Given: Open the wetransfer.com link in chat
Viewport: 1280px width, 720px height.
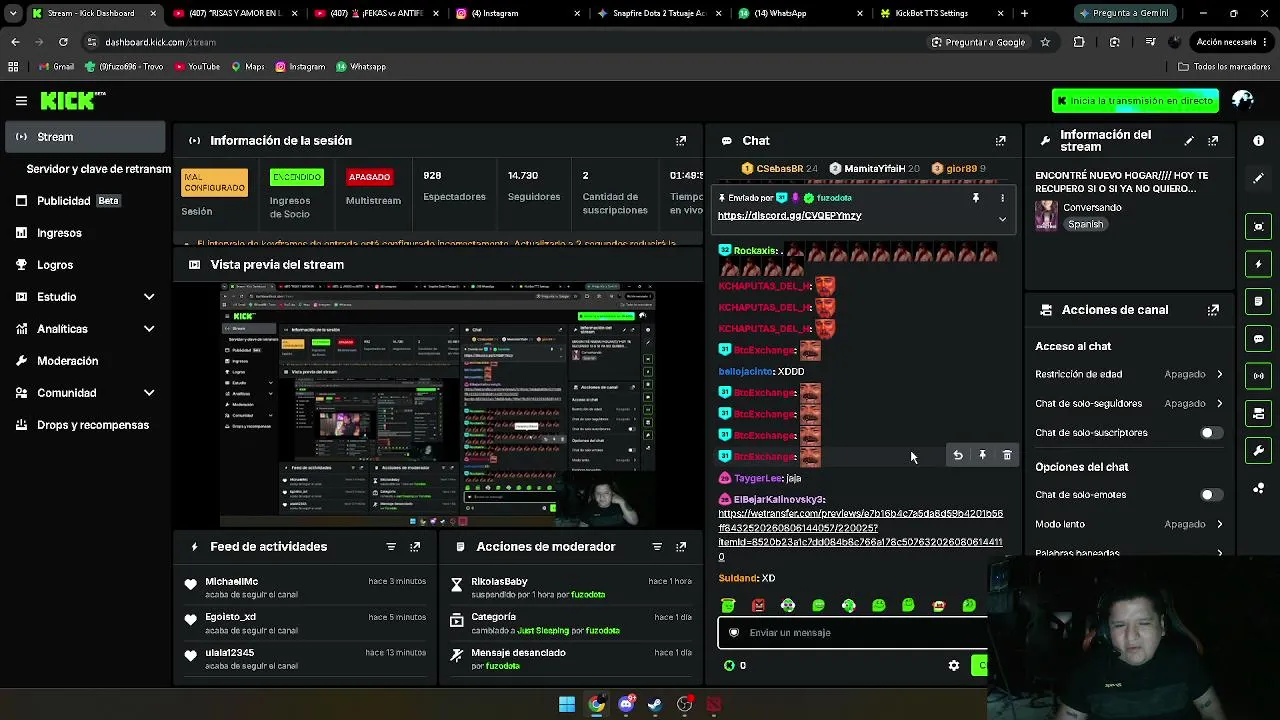Looking at the screenshot, I should (860, 535).
